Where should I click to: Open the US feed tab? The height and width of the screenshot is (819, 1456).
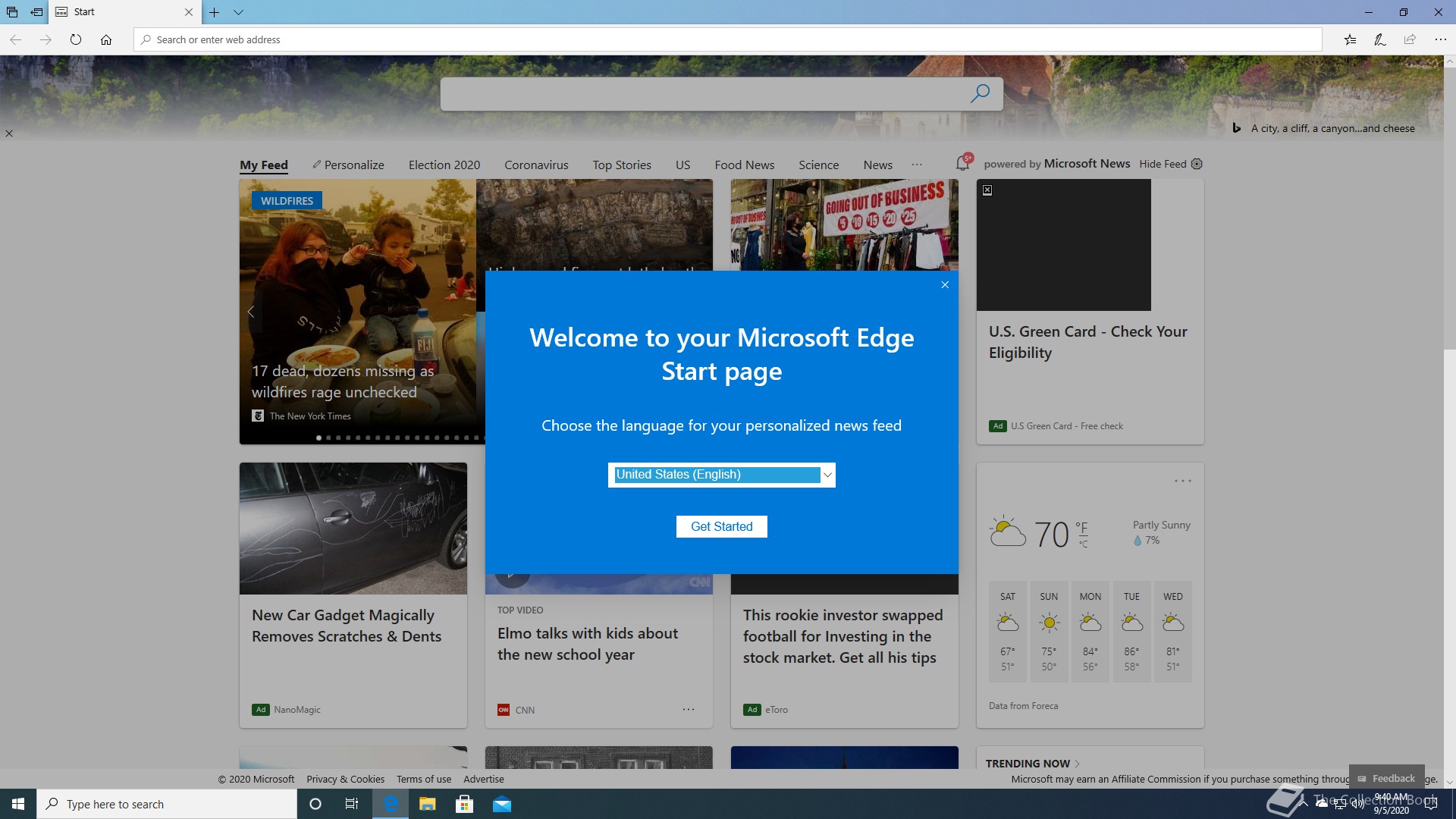point(682,165)
